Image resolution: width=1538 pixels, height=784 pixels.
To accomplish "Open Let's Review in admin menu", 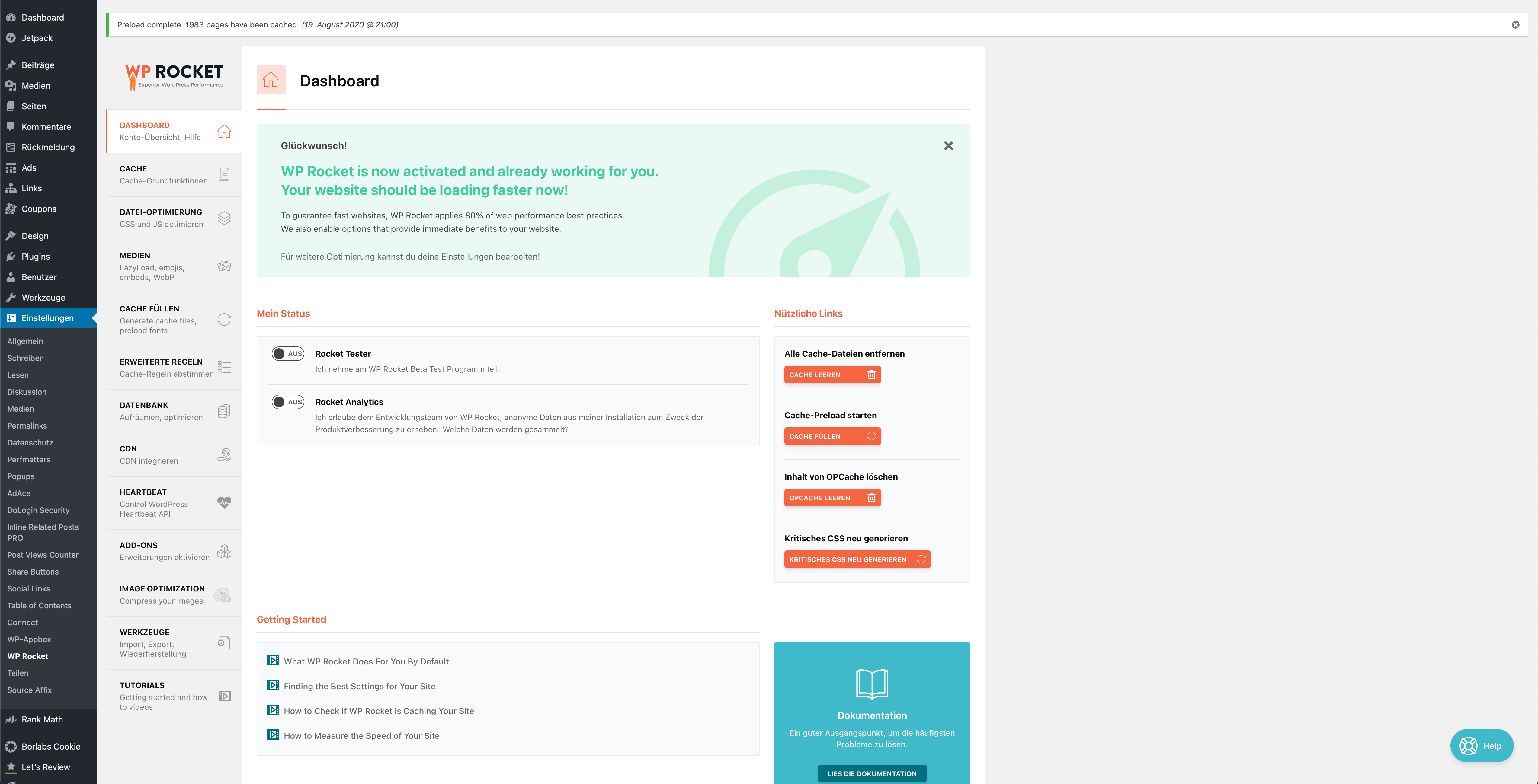I will pyautogui.click(x=48, y=767).
